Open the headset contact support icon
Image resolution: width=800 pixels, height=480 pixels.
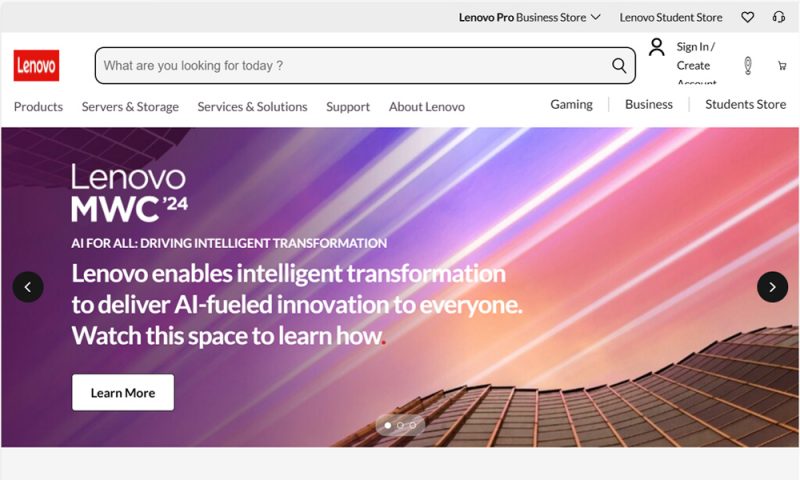point(779,17)
